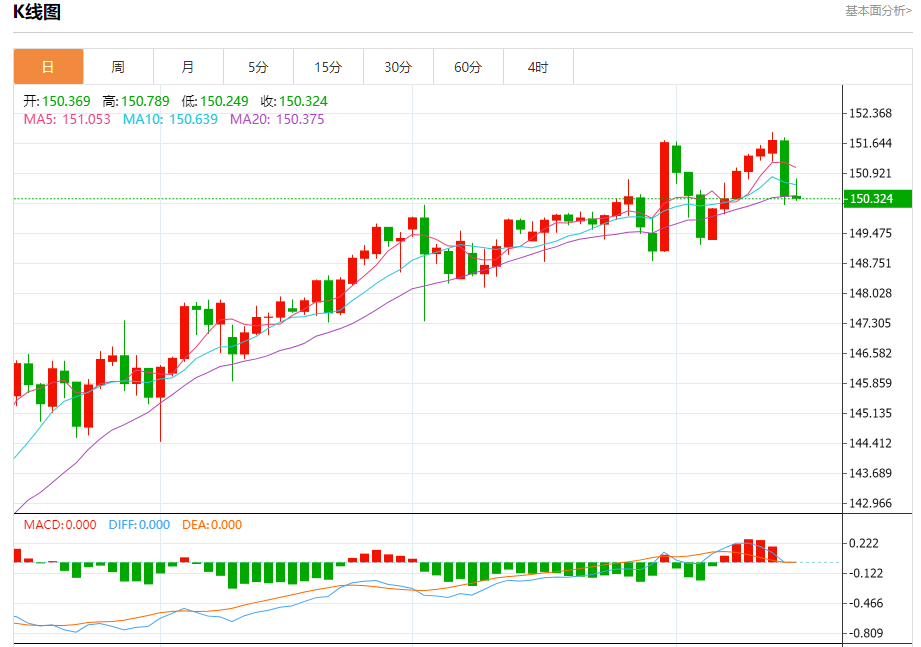Screen dimensions: 921x647
Task: Select the 60分 interval tab
Action: point(468,67)
